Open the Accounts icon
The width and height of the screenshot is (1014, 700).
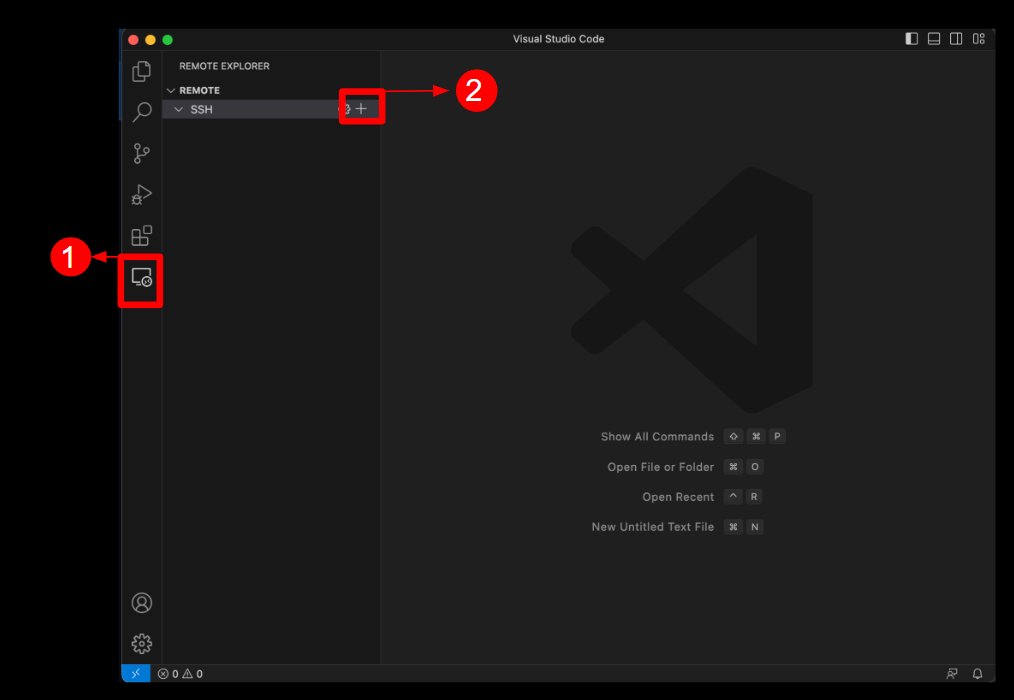pos(142,603)
